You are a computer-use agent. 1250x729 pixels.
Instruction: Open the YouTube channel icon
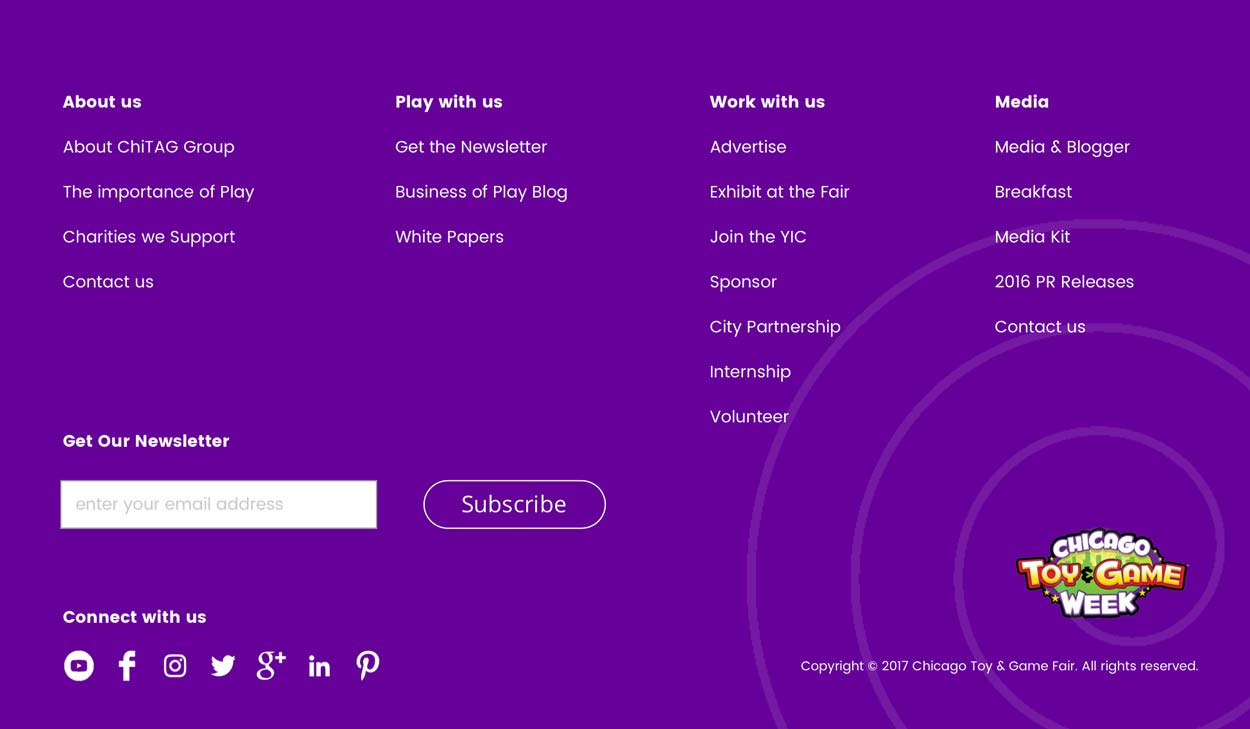coord(79,666)
